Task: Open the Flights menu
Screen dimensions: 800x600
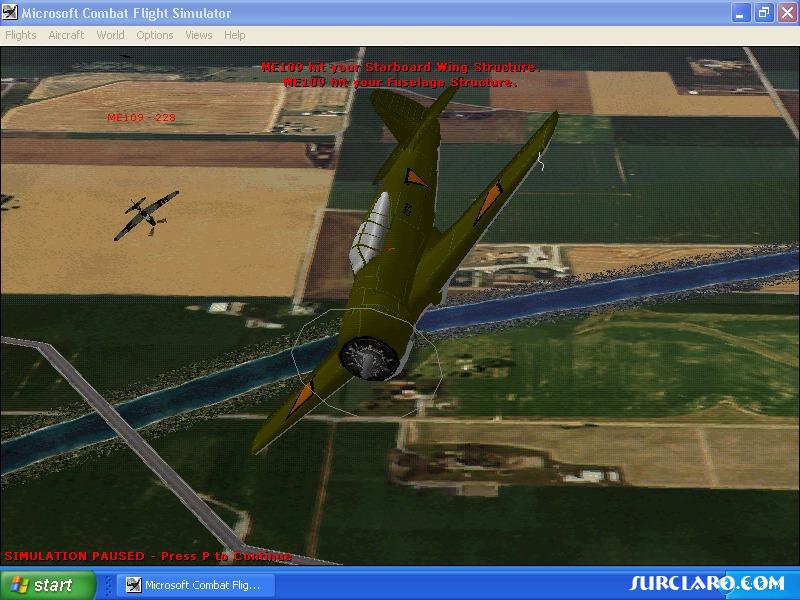Action: [21, 35]
